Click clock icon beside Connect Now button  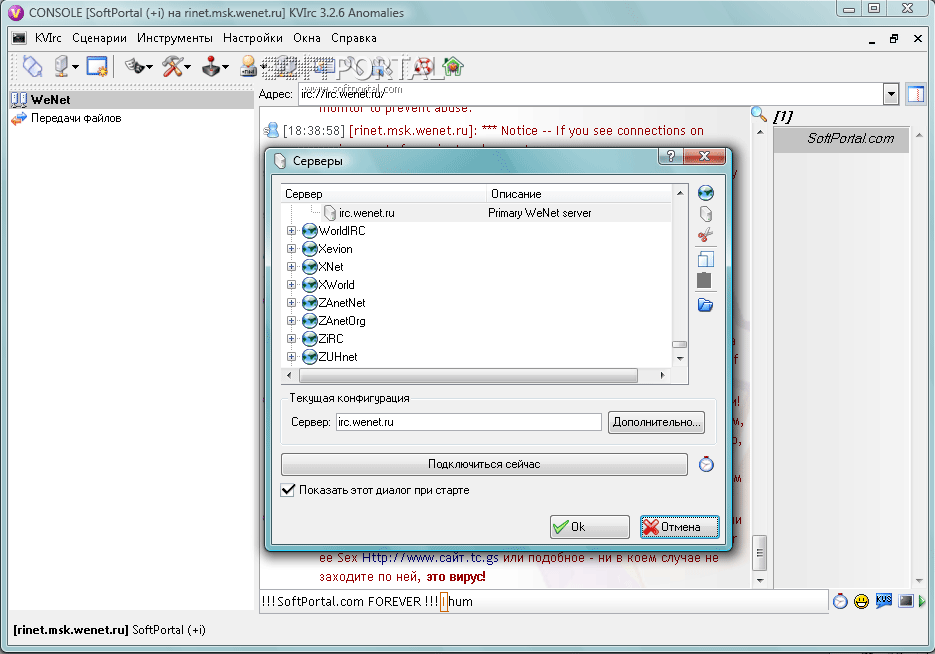point(706,464)
